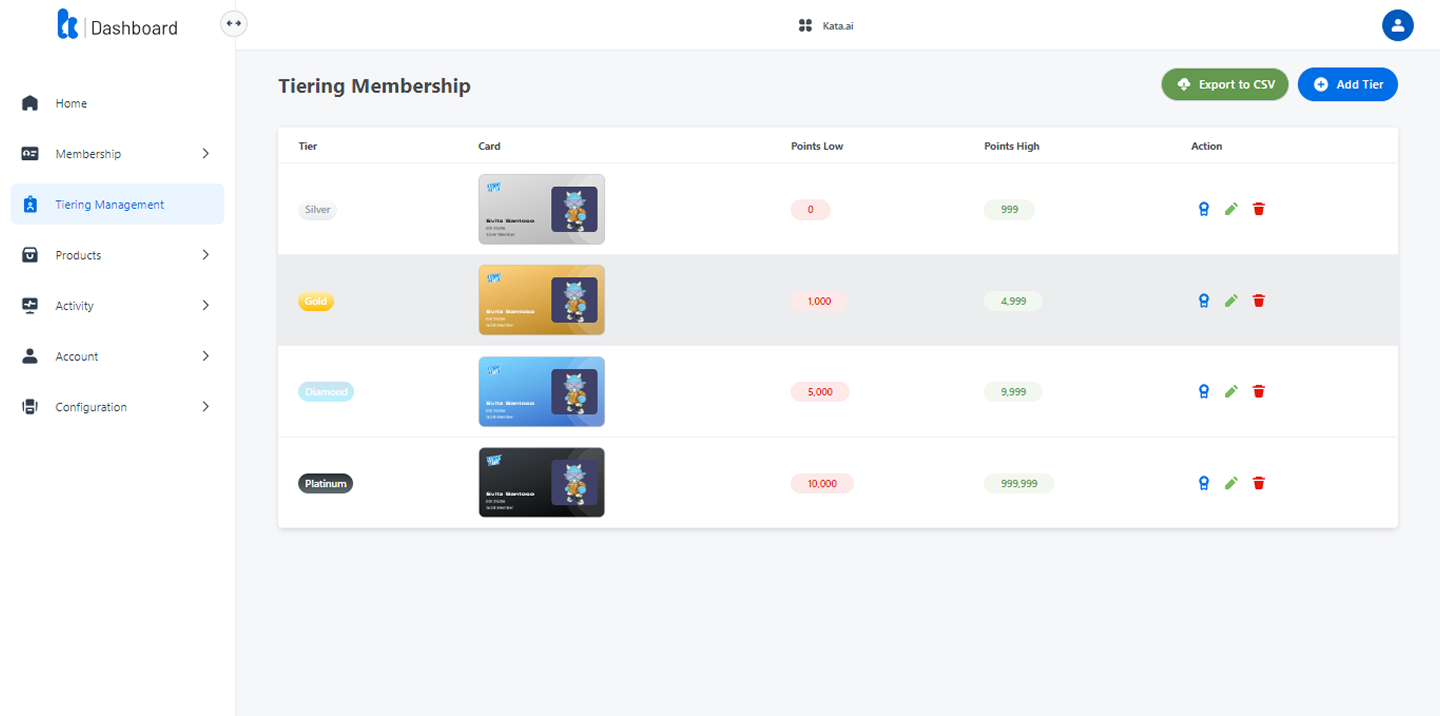The width and height of the screenshot is (1440, 716).
Task: Delete the Gold tier using trash icon
Action: click(x=1259, y=300)
